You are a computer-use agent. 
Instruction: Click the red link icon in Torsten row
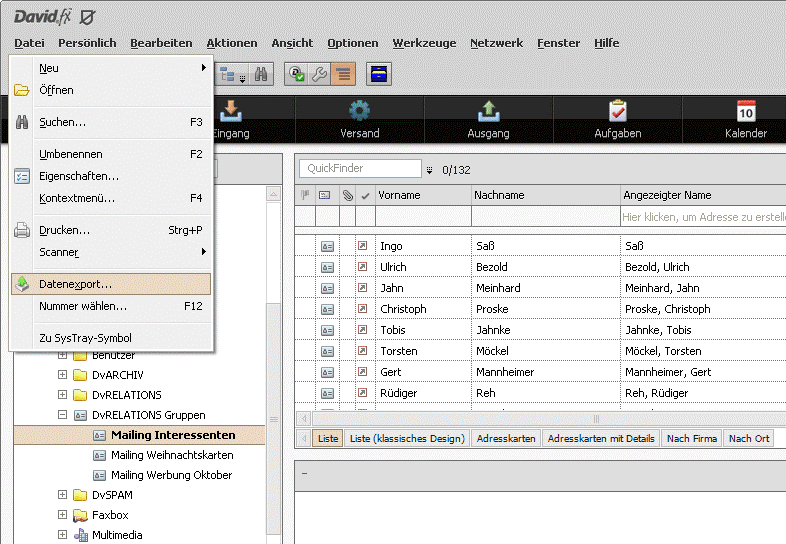click(x=362, y=351)
